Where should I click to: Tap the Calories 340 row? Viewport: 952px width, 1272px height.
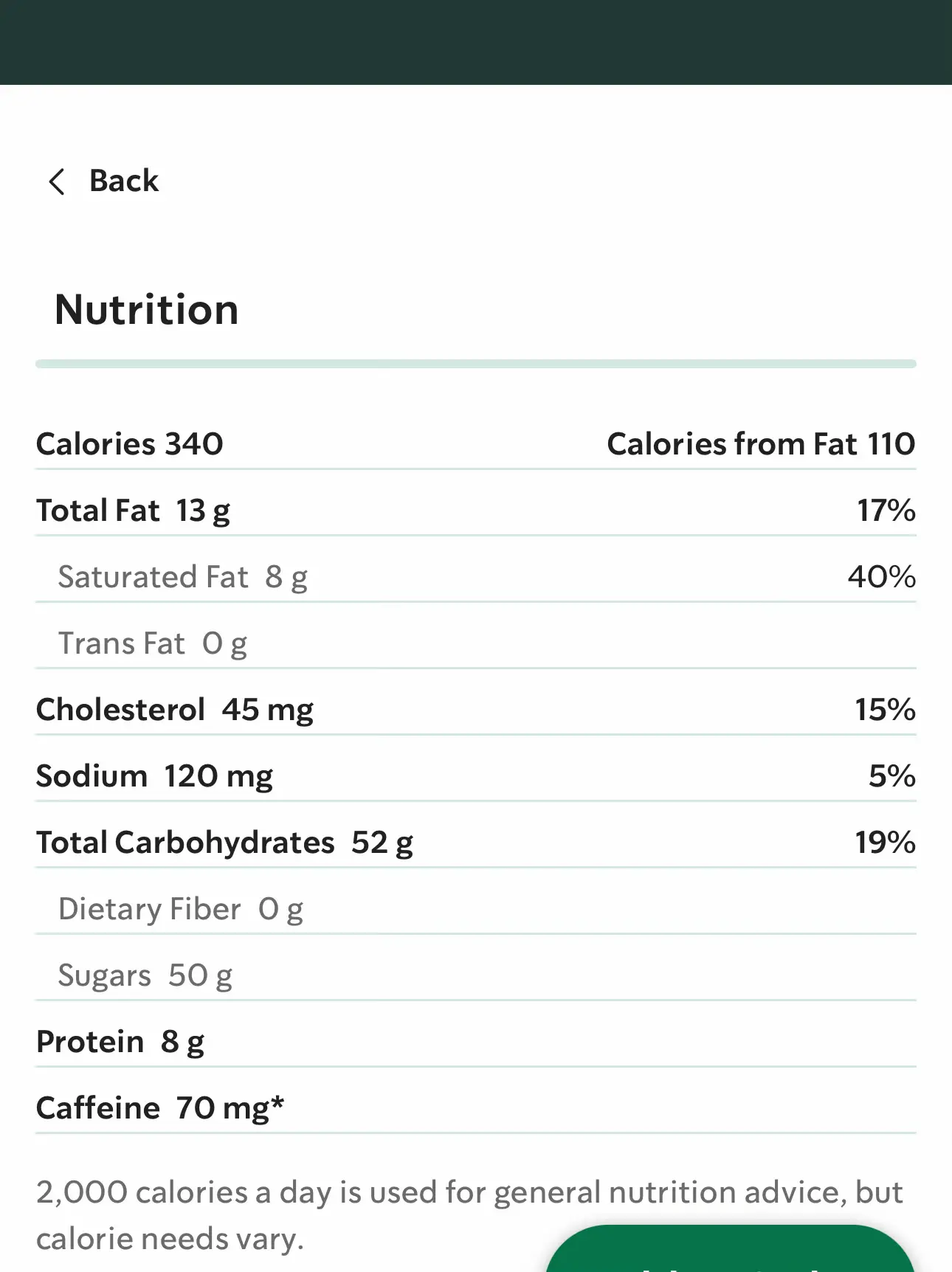pos(476,444)
